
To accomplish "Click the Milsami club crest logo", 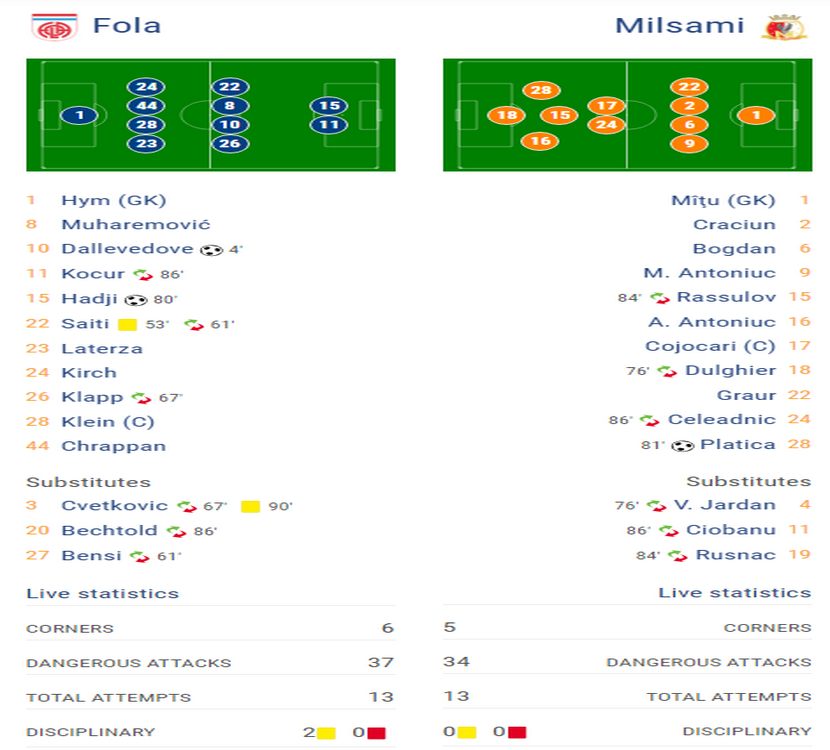I will (784, 28).
